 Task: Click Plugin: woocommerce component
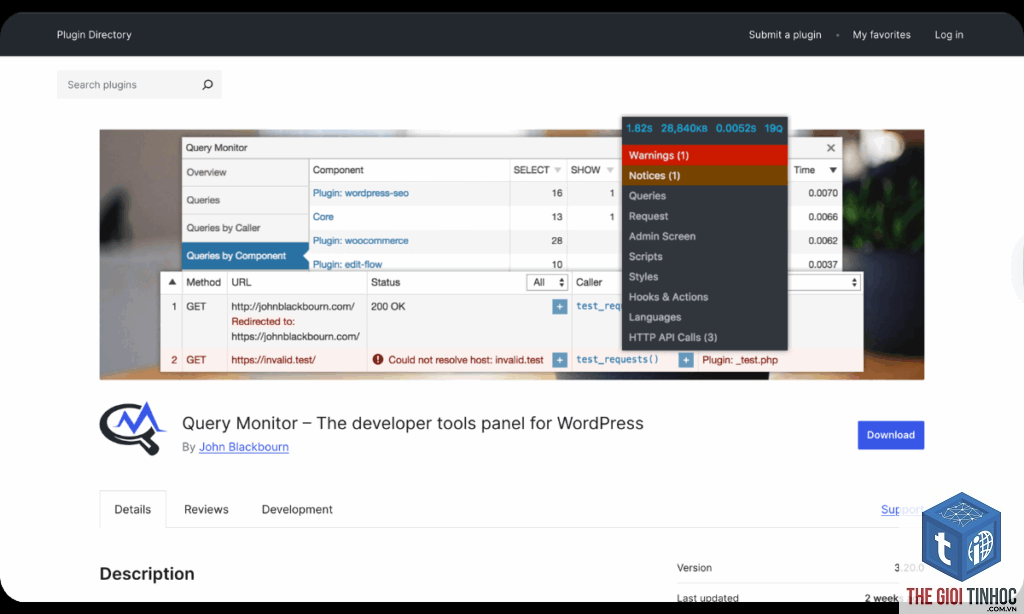coord(360,240)
